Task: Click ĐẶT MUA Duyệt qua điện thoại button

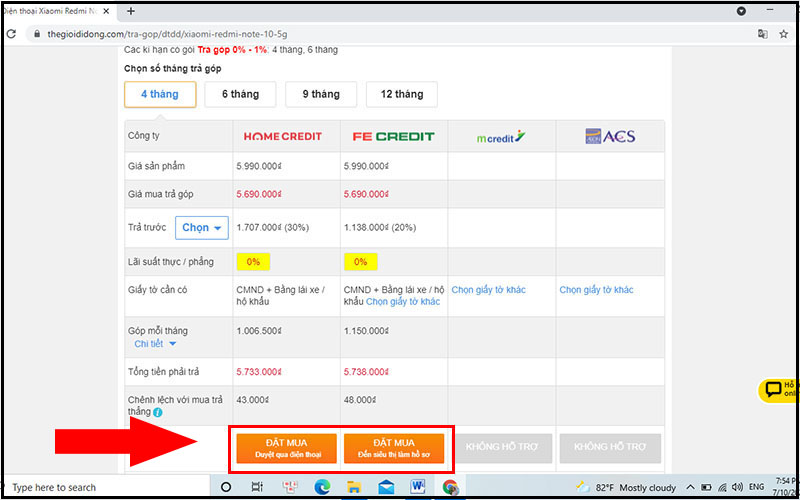Action: 285,447
